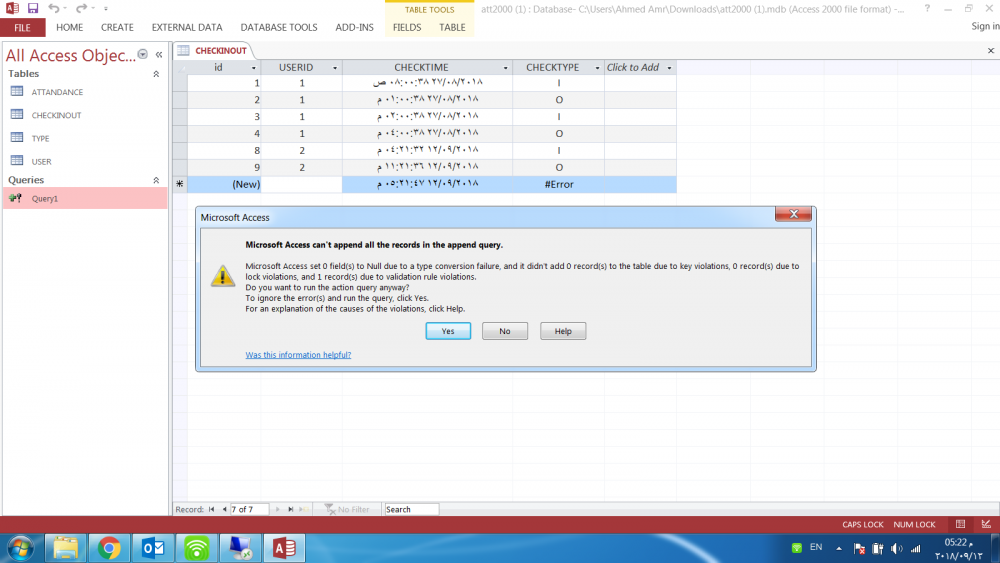Open the navigation pane category dropdown
This screenshot has height=563, width=1000.
click(x=143, y=54)
